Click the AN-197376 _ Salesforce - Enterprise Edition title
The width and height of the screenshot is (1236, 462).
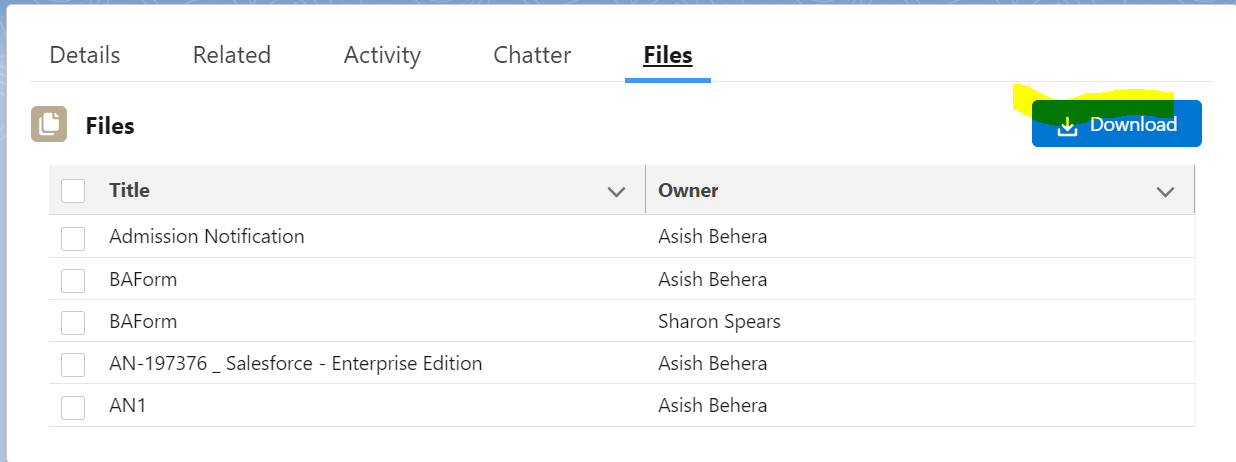pos(296,363)
